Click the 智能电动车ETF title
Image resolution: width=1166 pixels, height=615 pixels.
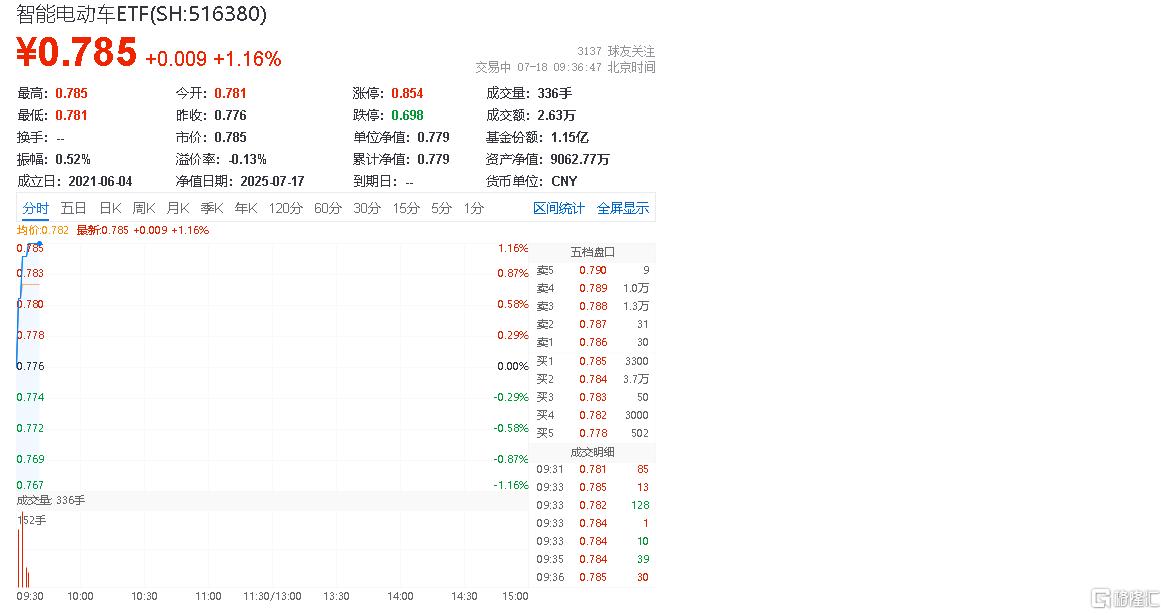coord(141,13)
